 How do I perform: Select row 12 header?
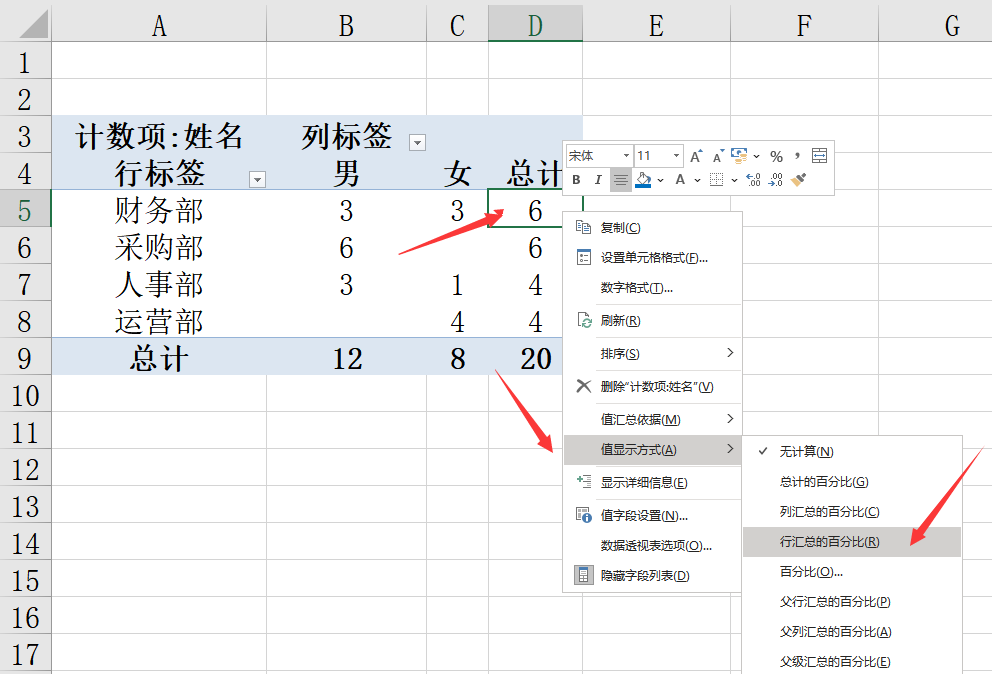25,470
